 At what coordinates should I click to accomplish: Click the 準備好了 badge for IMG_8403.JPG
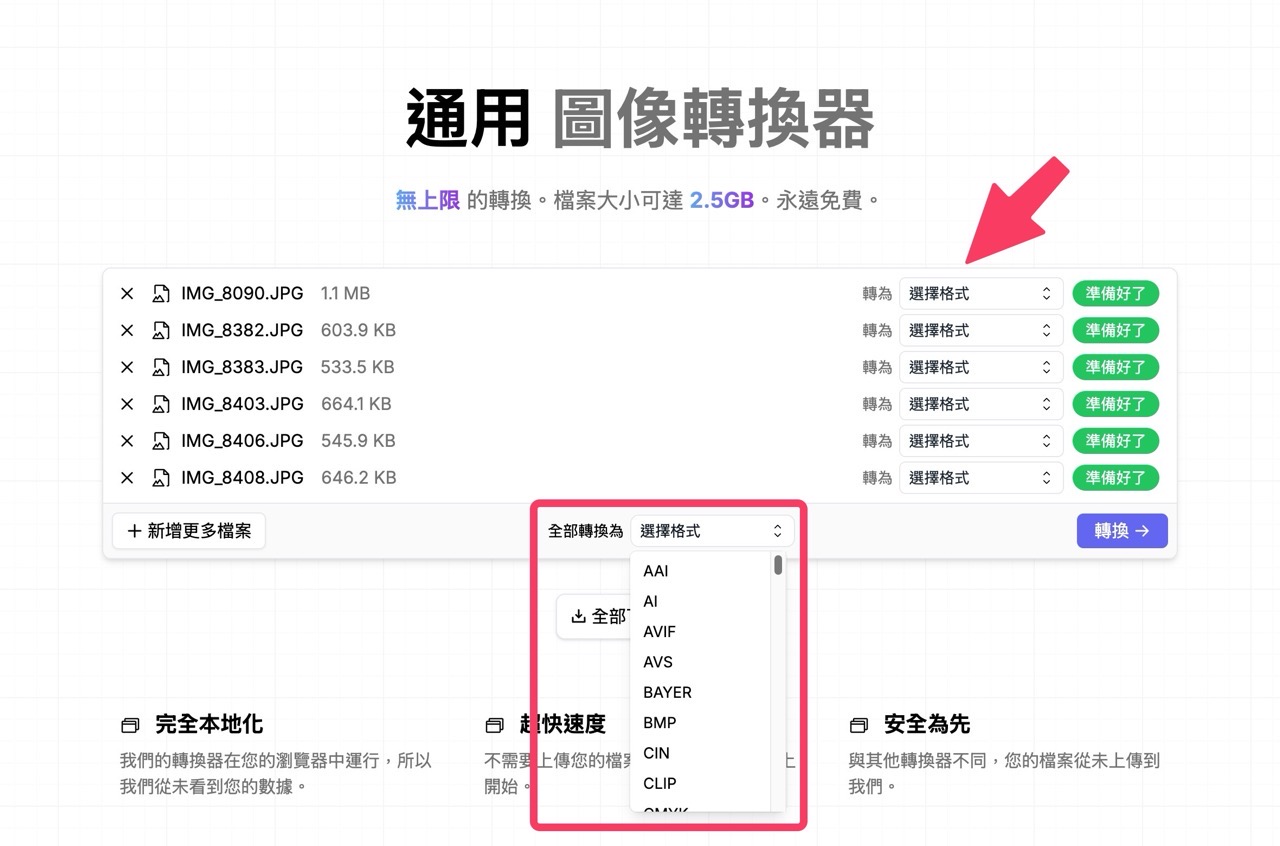[1115, 404]
